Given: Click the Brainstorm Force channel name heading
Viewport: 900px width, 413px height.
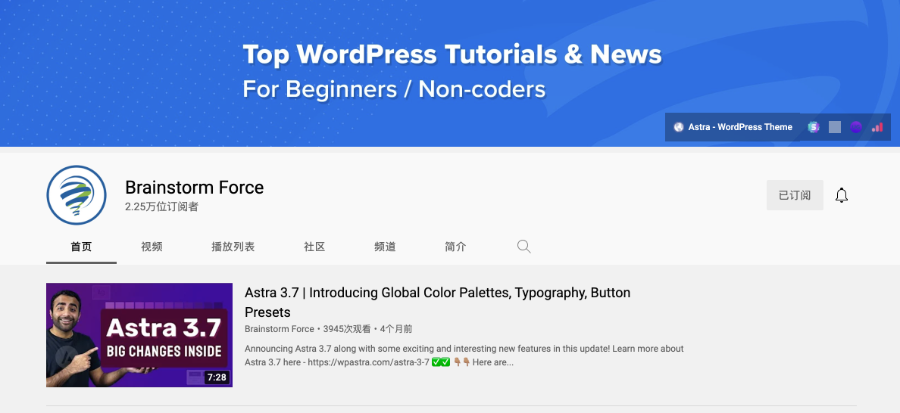Looking at the screenshot, I should 195,188.
